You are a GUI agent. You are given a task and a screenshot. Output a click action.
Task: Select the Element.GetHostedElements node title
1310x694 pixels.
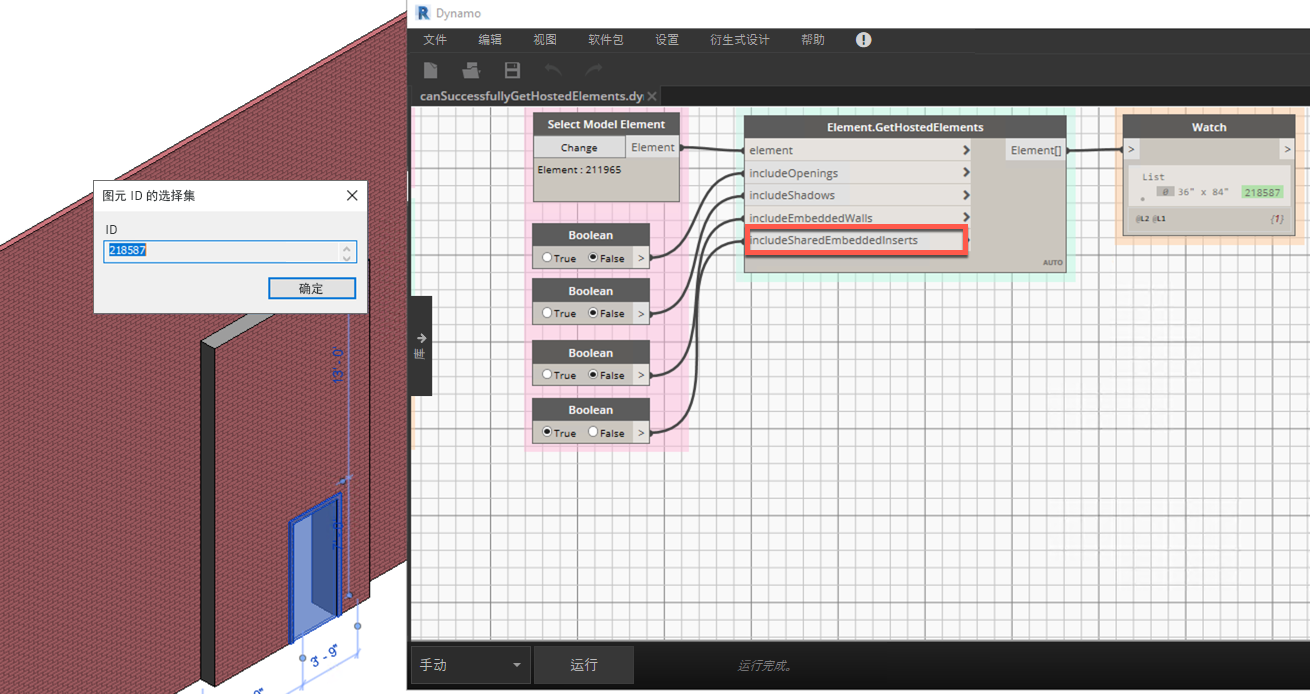905,127
